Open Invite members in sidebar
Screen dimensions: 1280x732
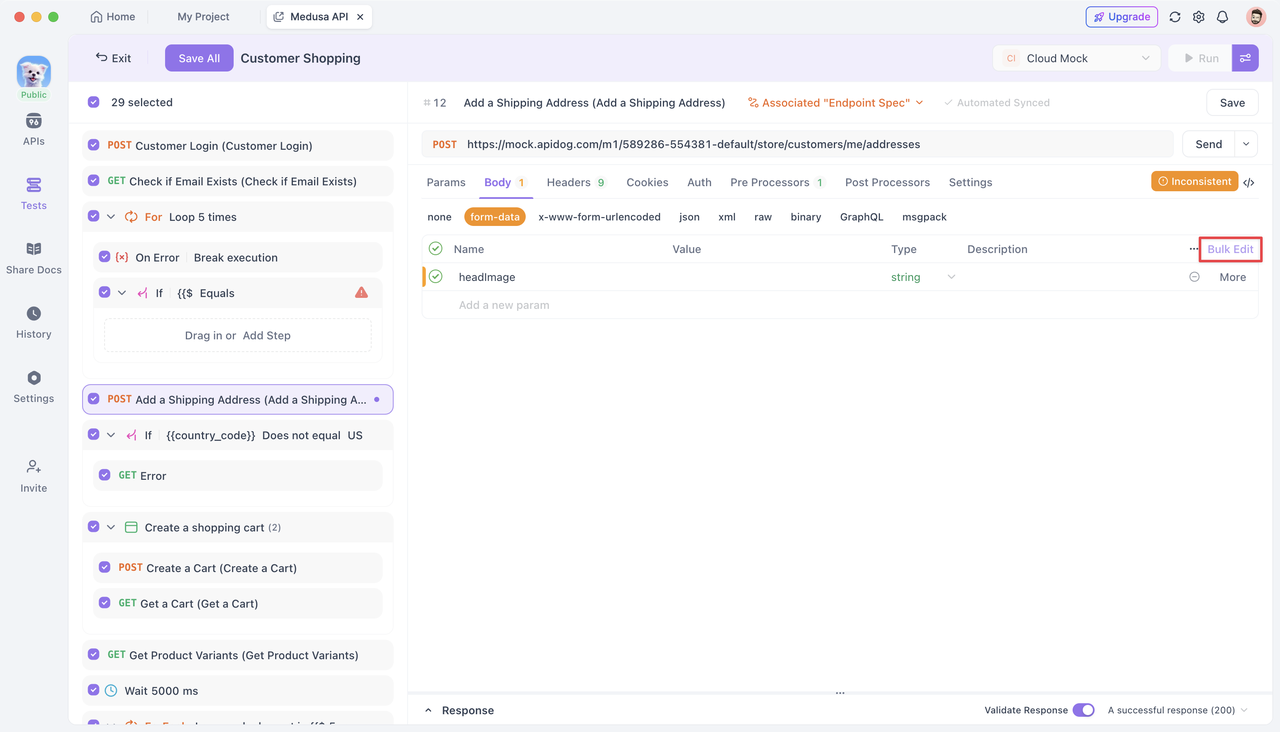(33, 476)
